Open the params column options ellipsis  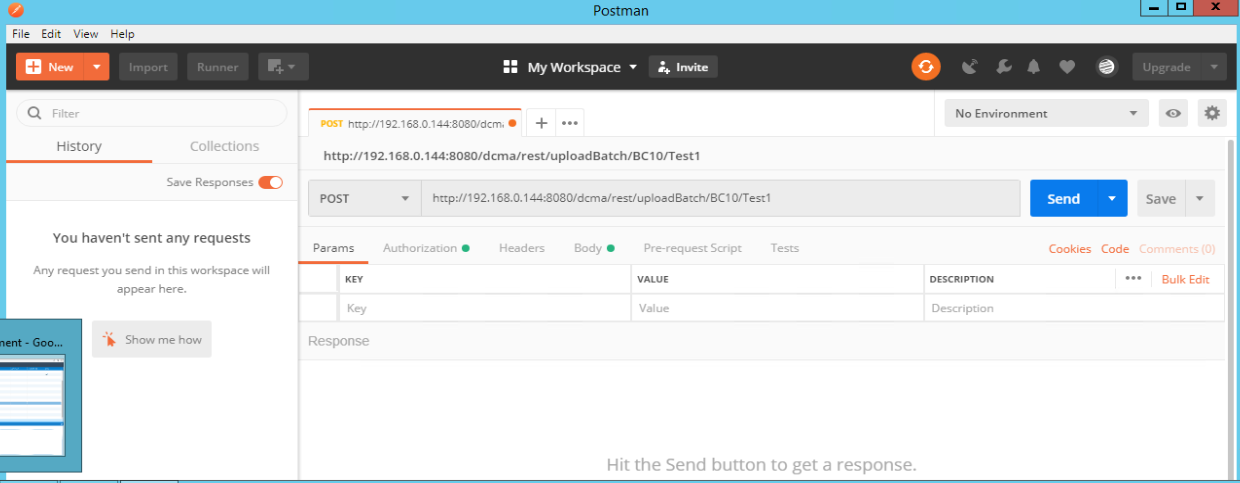tap(1133, 279)
